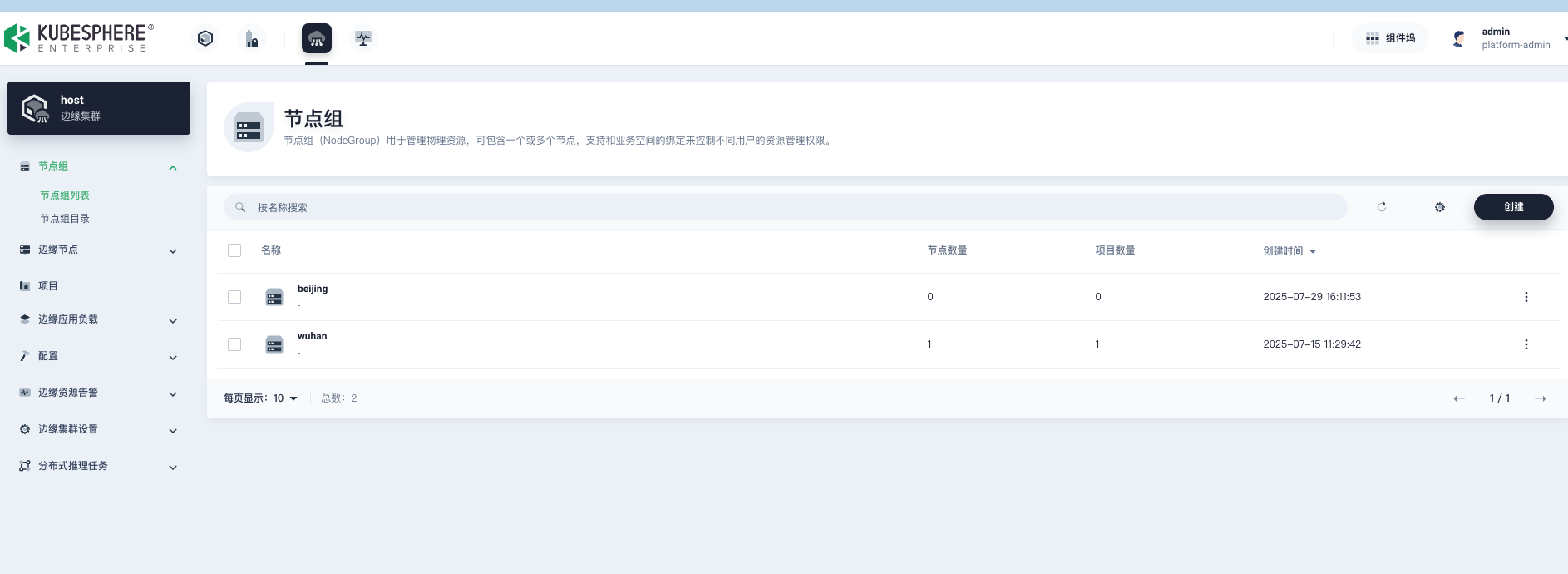Click the 创建 button

tap(1513, 207)
